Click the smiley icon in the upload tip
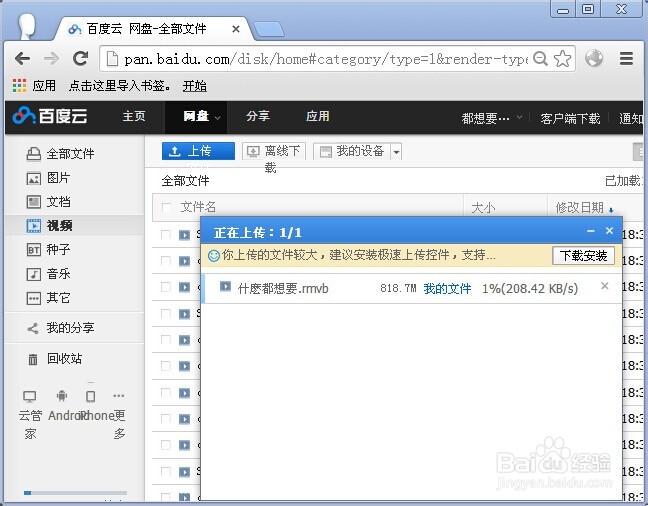The width and height of the screenshot is (648, 506). point(214,256)
